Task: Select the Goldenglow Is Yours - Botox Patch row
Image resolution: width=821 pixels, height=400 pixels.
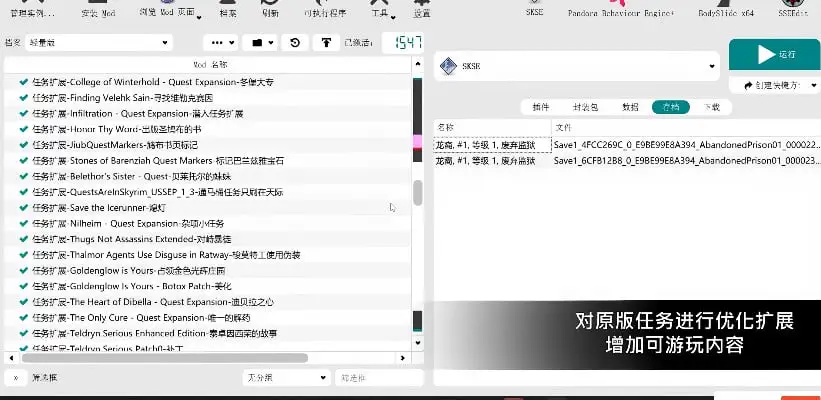Action: (x=207, y=286)
